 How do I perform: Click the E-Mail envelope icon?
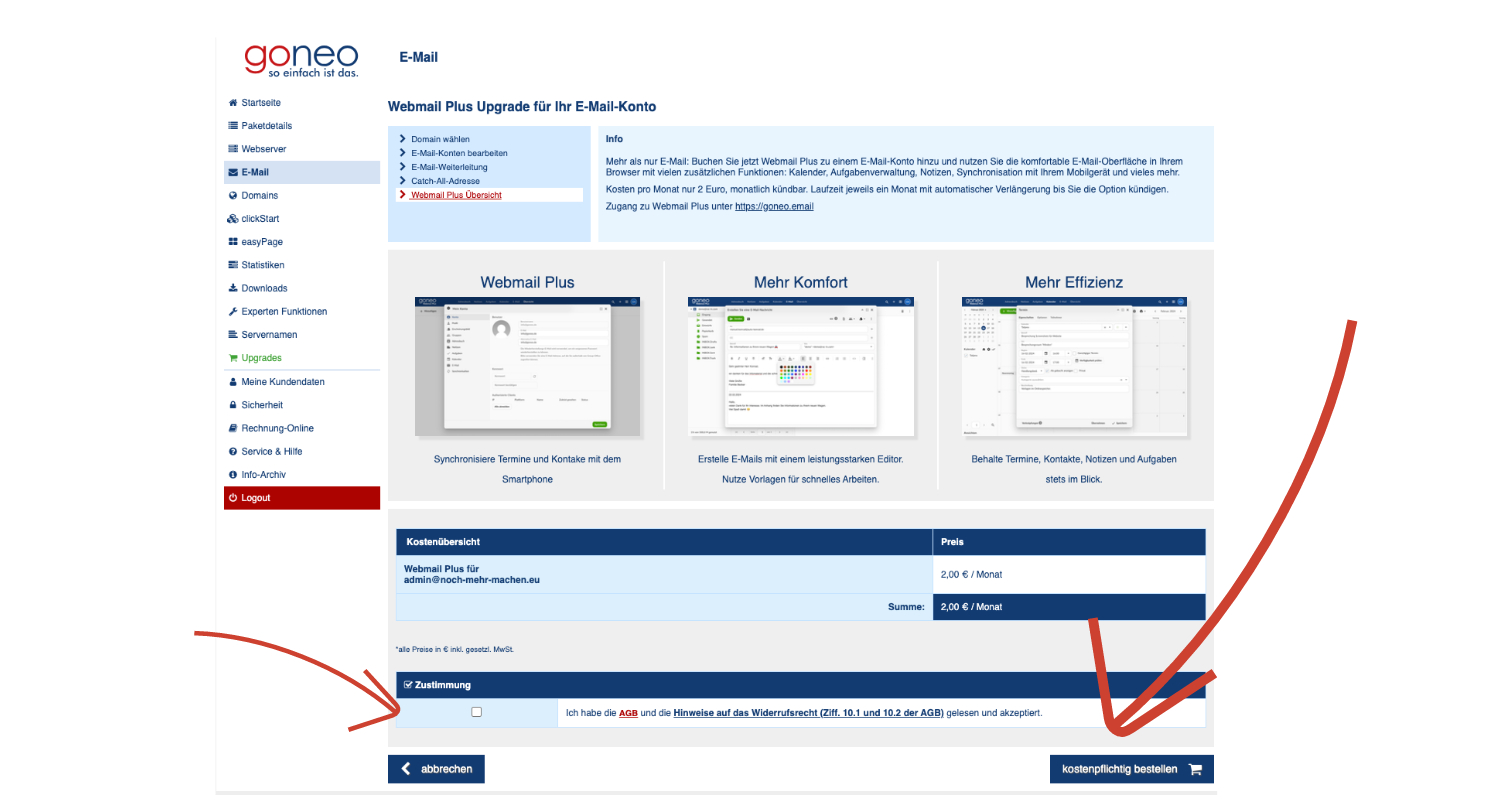tap(232, 172)
